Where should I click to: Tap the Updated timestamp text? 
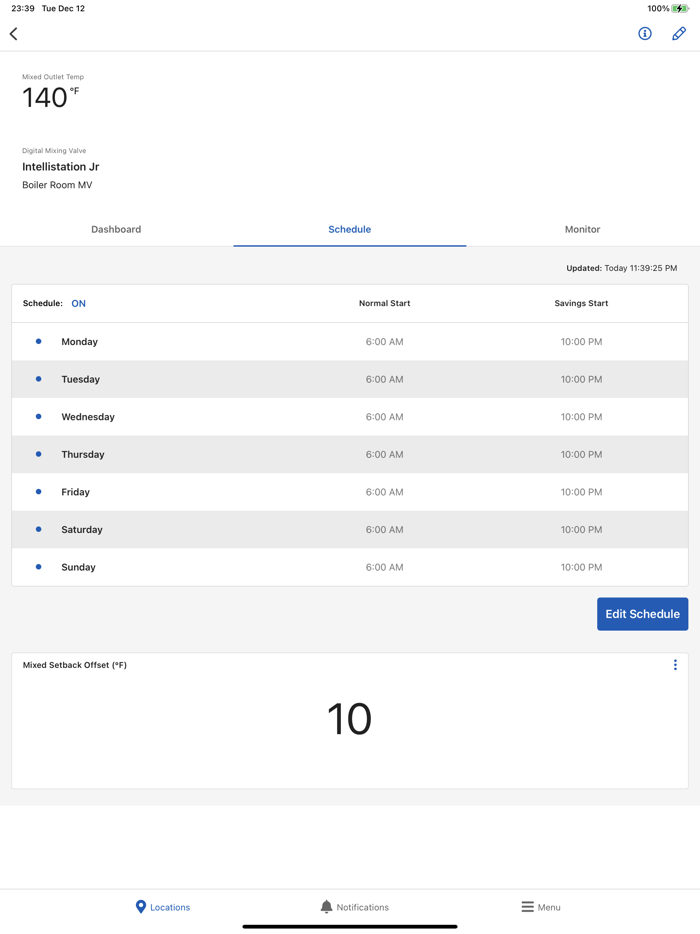621,268
